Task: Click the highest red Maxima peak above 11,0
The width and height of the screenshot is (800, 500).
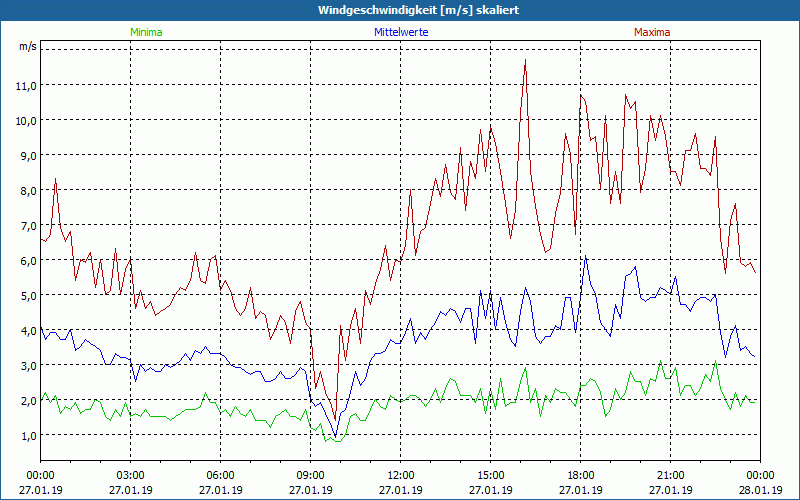Action: [525, 61]
